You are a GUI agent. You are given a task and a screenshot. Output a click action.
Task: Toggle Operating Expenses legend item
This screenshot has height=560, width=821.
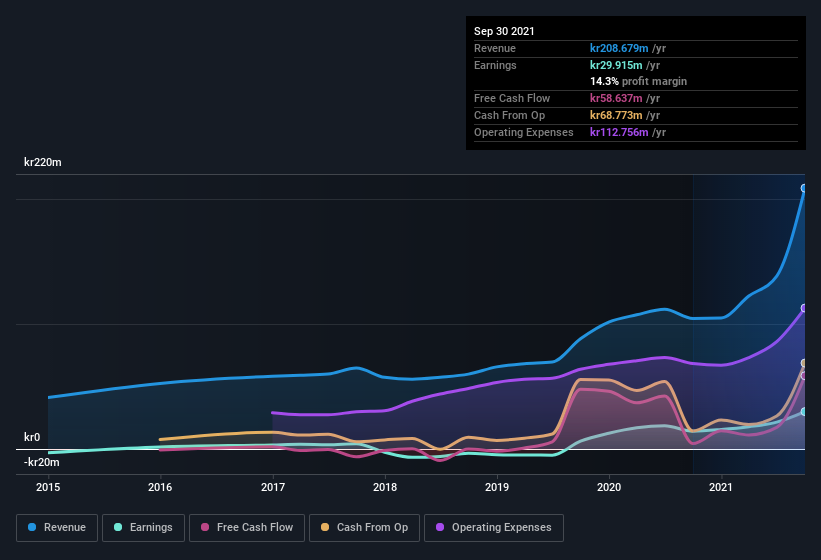point(493,527)
